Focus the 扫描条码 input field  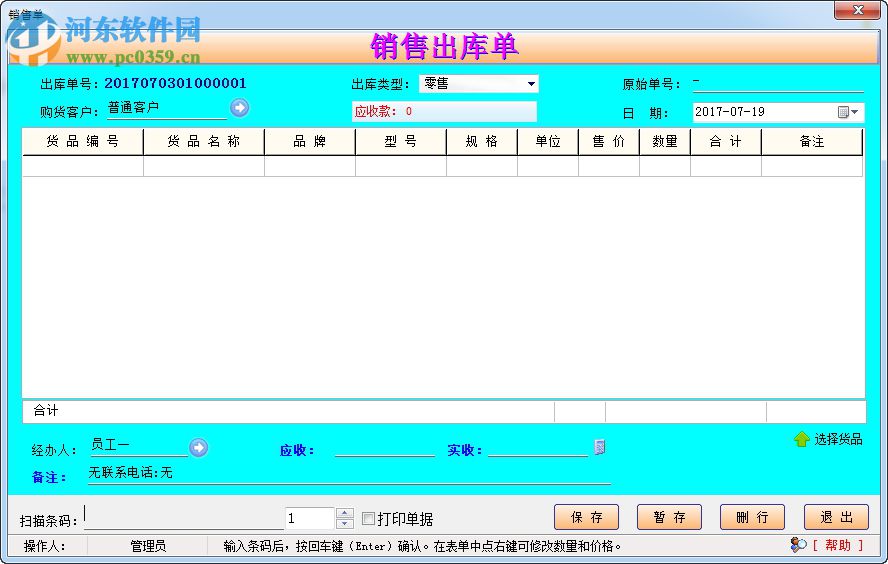(x=183, y=518)
